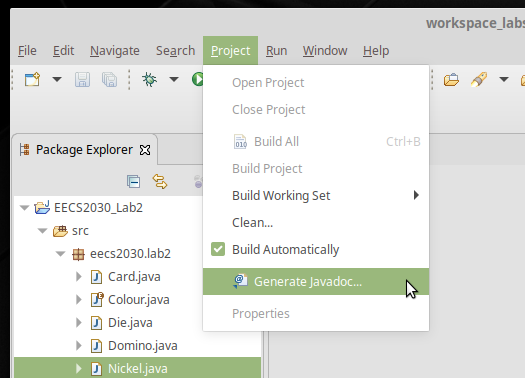Choose Close Project menu entry
This screenshot has width=525, height=378.
point(316,109)
